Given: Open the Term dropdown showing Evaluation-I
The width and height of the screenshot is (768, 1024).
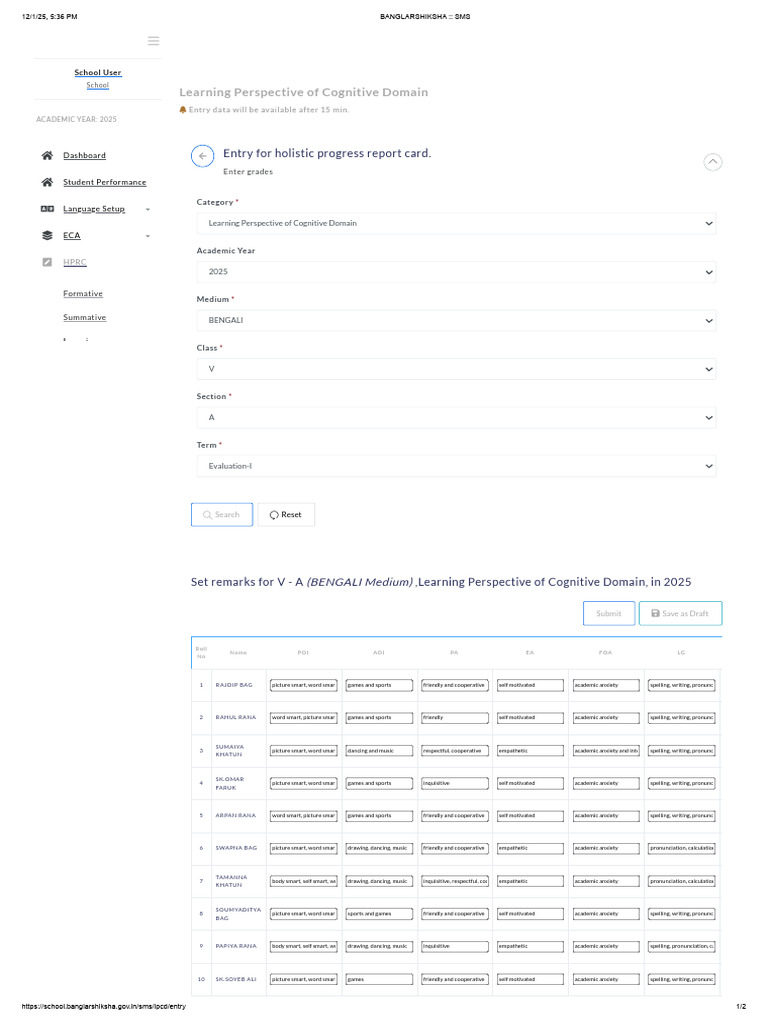Looking at the screenshot, I should [456, 466].
